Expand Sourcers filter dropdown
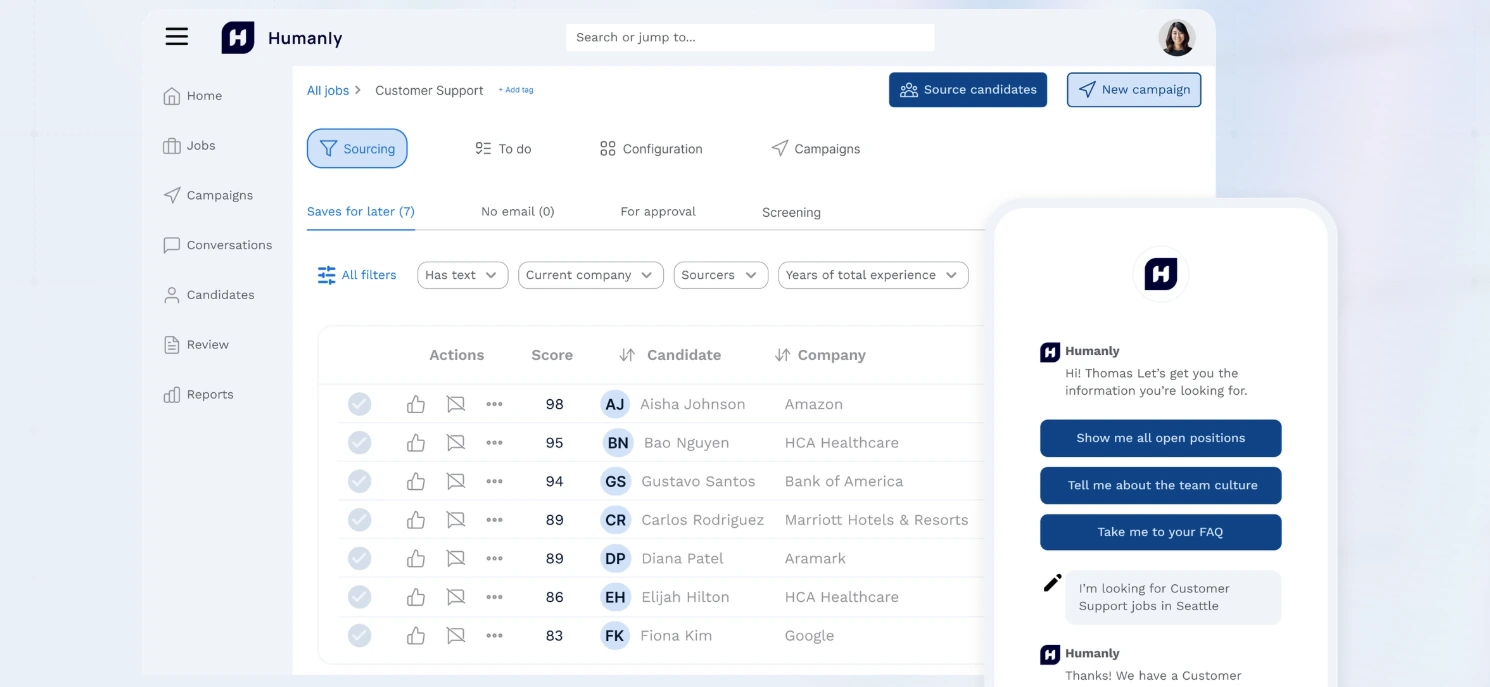This screenshot has height=687, width=1490. (721, 275)
